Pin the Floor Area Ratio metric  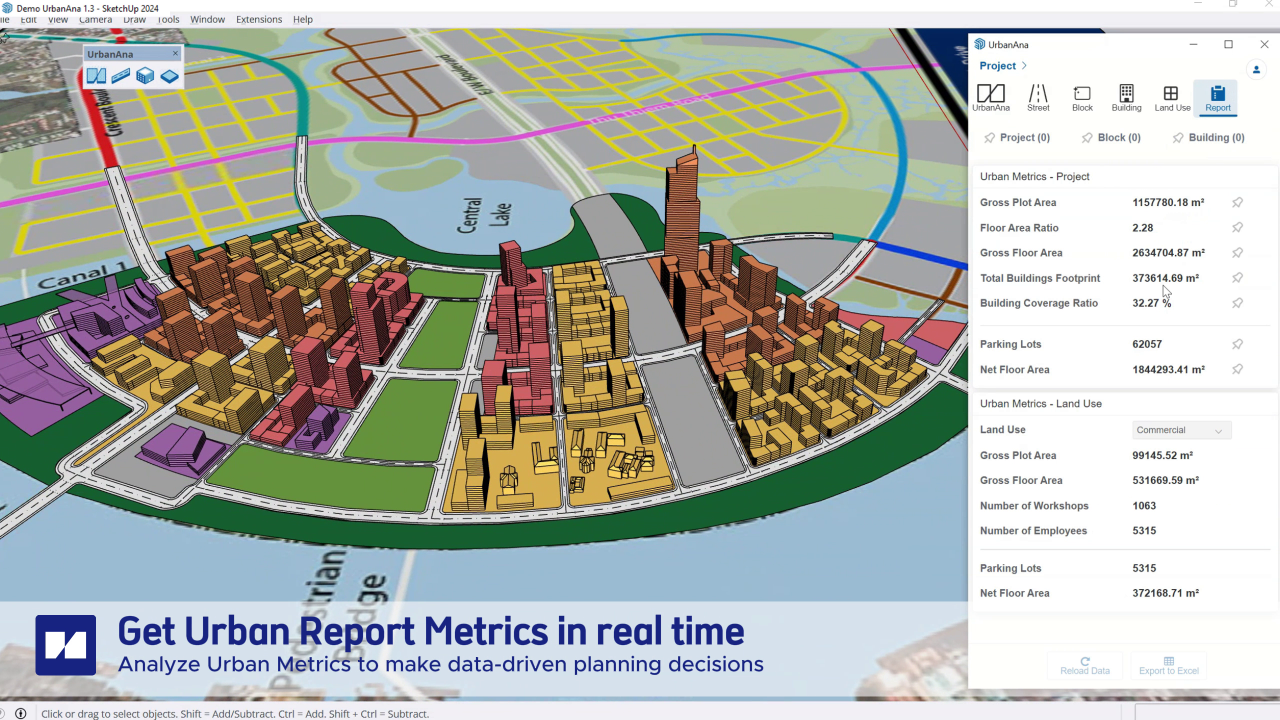(1237, 228)
